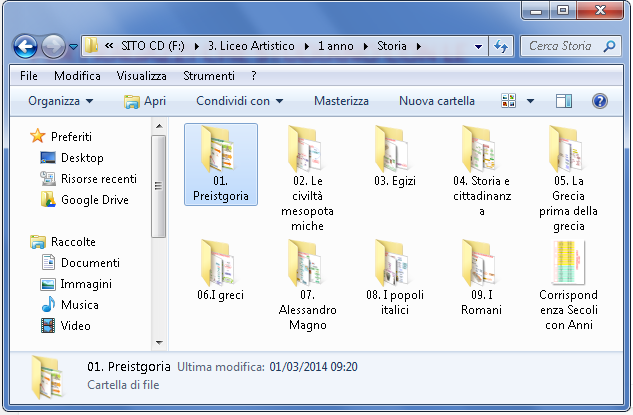Open the Immagini library
This screenshot has height=415, width=633.
coord(76,284)
